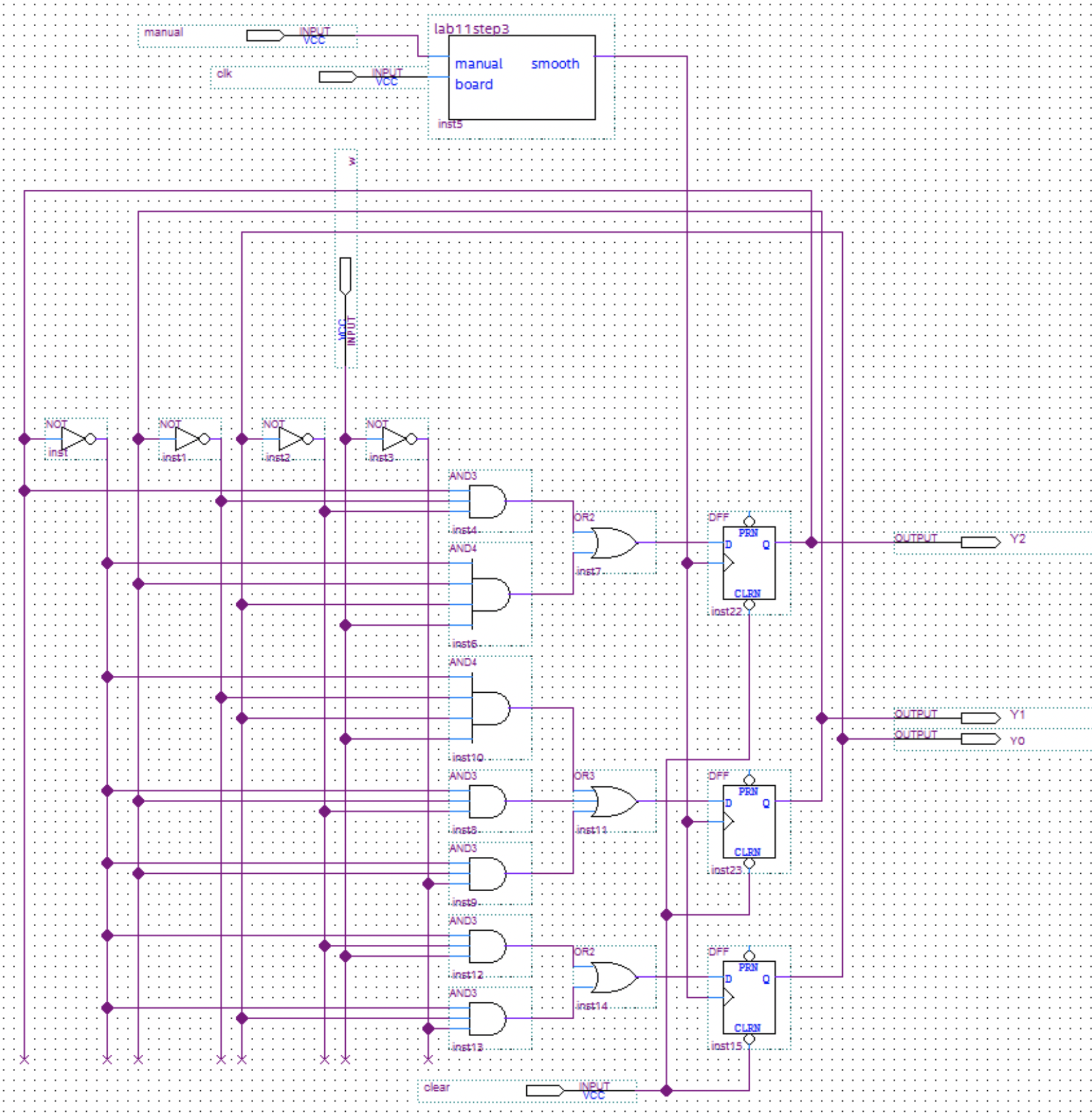Click the manual input pin symbol
The image size is (1092, 1113).
(x=265, y=36)
